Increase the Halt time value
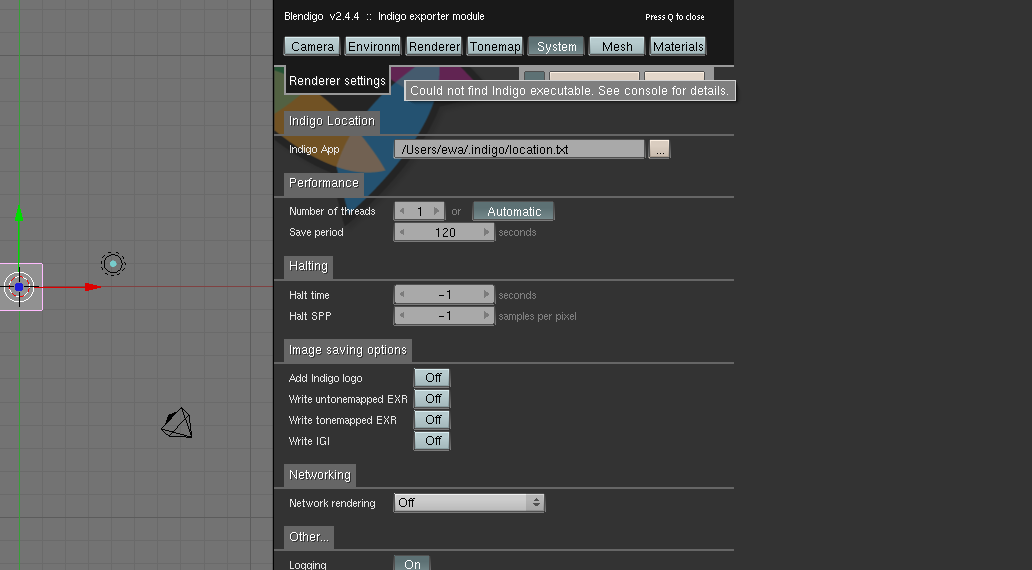 pyautogui.click(x=486, y=295)
